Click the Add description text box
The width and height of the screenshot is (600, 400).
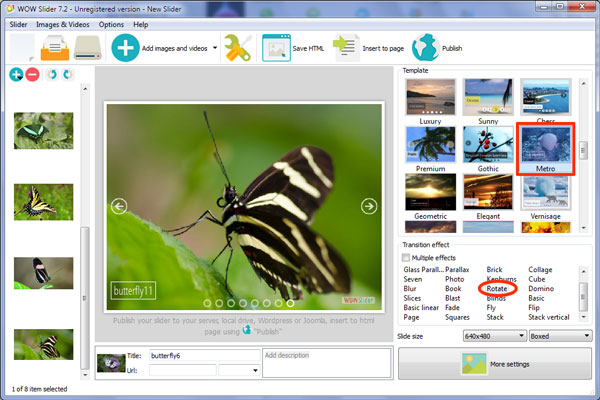tap(326, 363)
